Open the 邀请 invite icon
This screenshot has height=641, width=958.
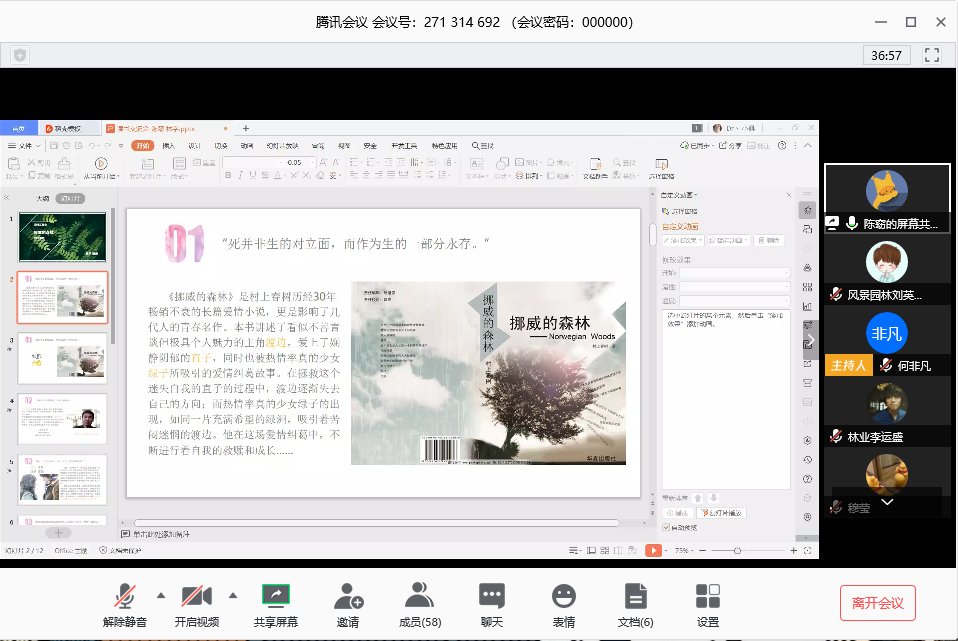(x=348, y=597)
